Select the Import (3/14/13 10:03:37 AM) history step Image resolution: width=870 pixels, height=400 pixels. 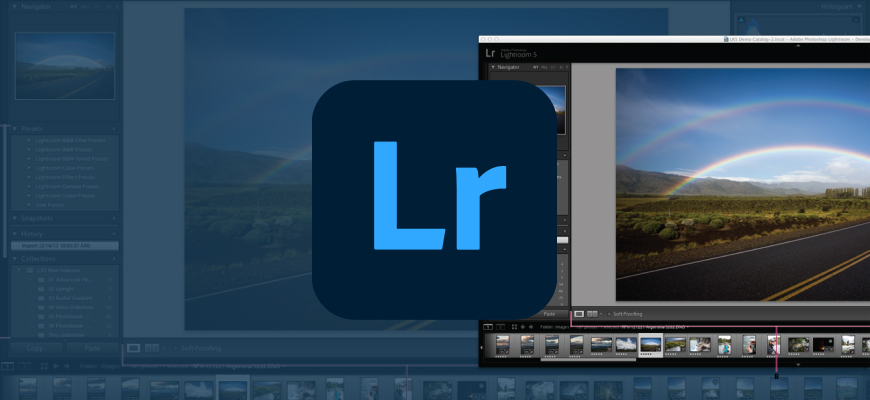(x=65, y=246)
